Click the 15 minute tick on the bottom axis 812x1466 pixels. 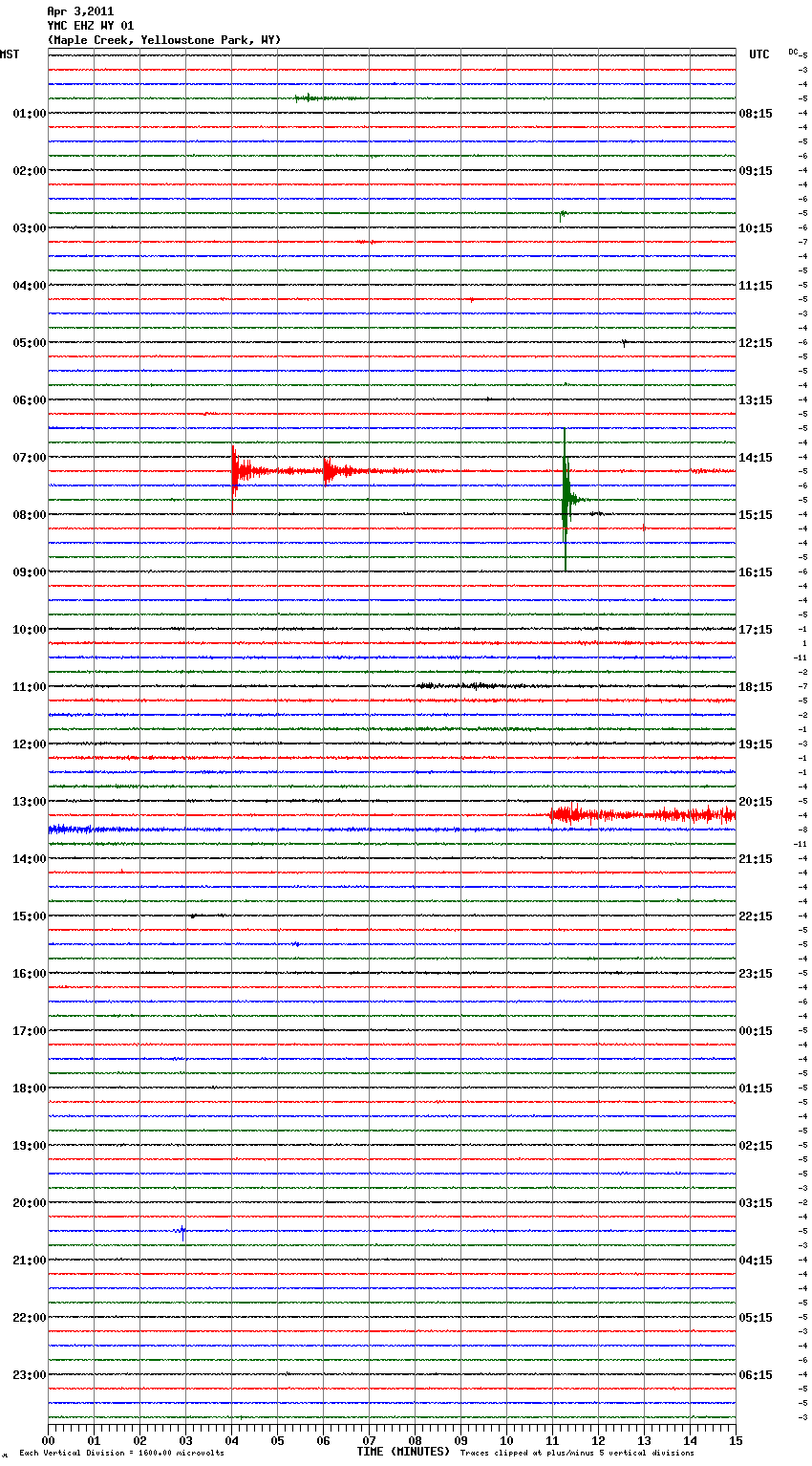pos(735,1440)
